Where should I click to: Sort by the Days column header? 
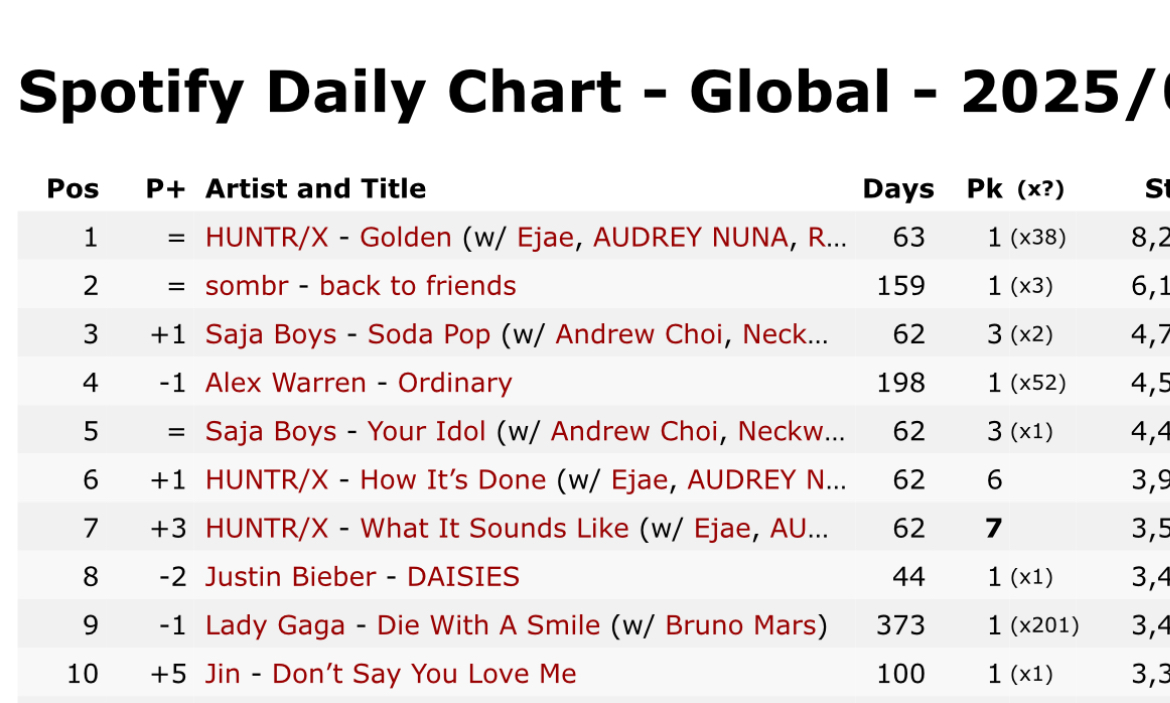[x=898, y=189]
